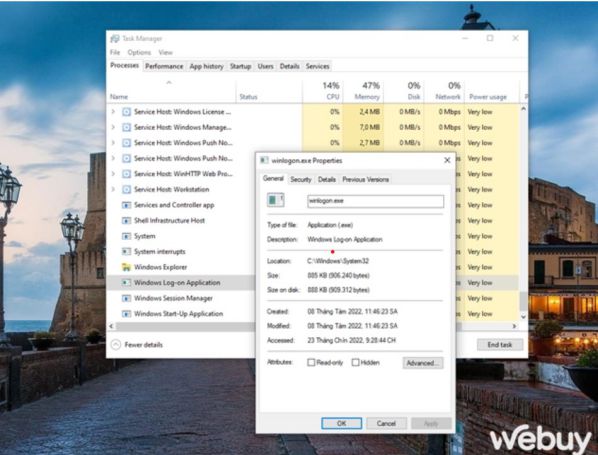Click Cancel in winlogon.exe Properties
Screen dimensions: 598x455
point(386,423)
